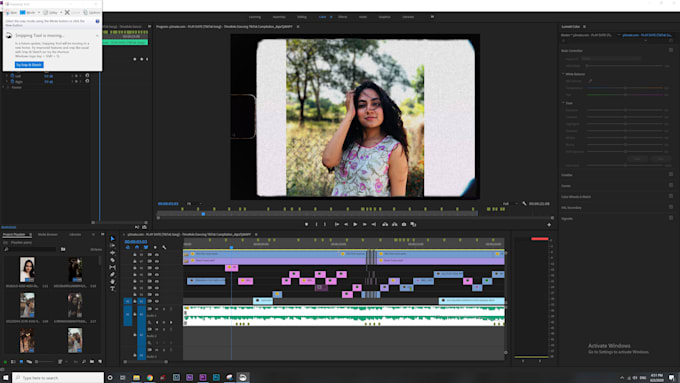Switch to Effects workspace

(x=343, y=17)
